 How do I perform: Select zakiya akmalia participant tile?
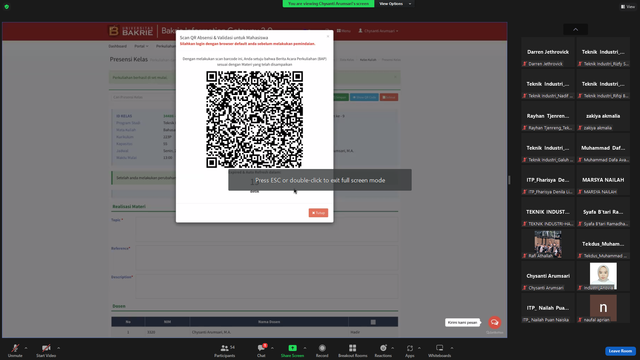(x=603, y=116)
